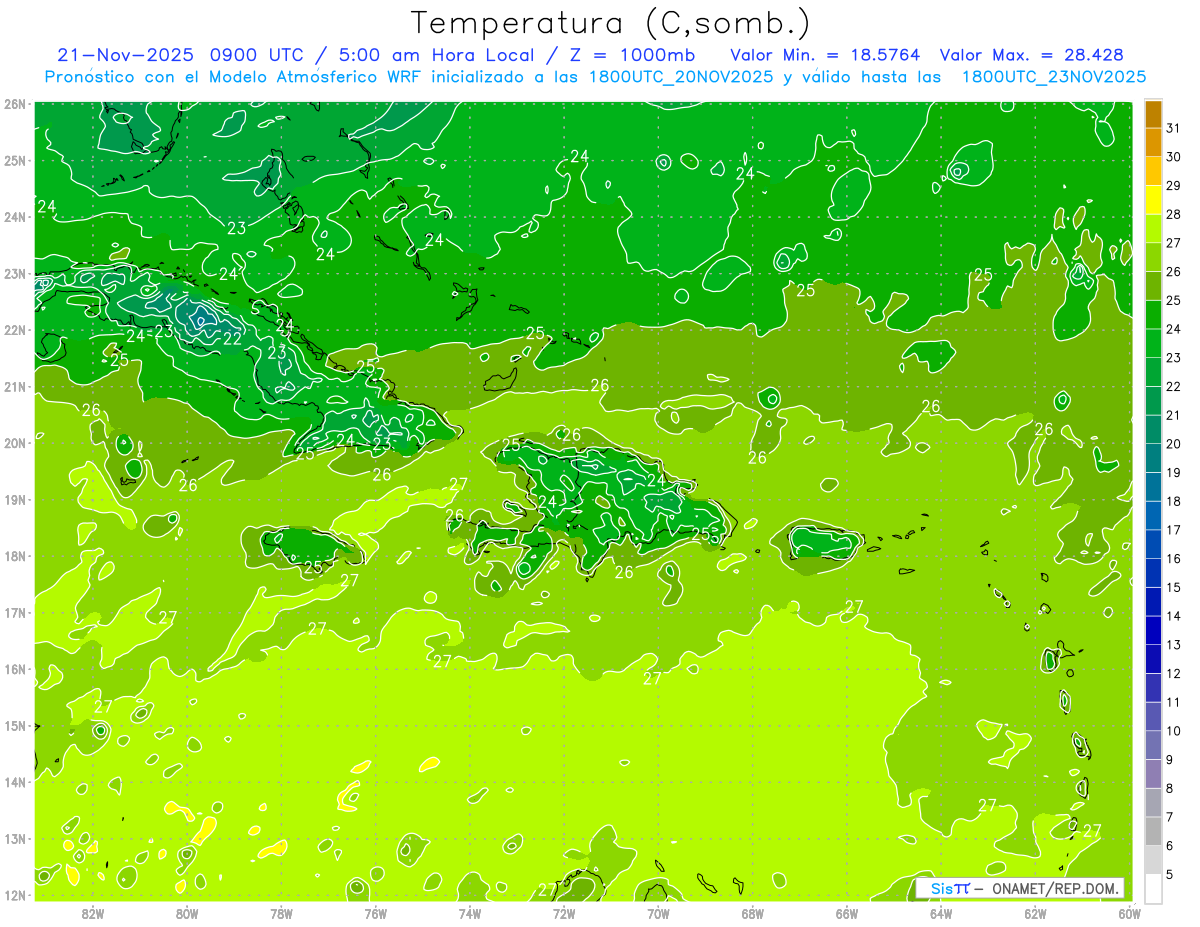Click the '28' value on color legend
1200x927 pixels.
pos(1173,214)
